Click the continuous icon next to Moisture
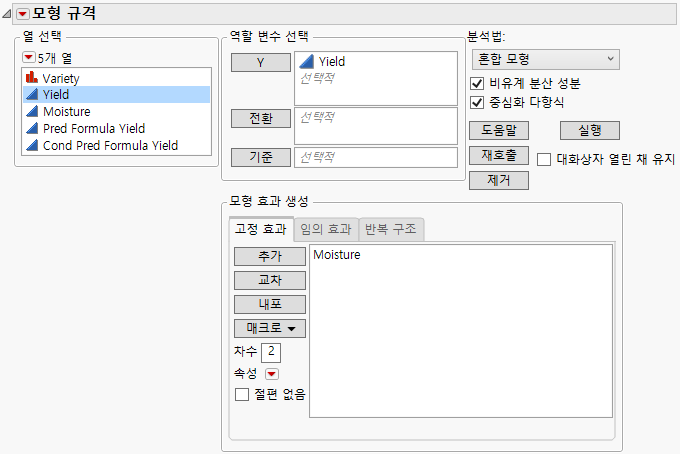680x454 pixels. coord(31,111)
